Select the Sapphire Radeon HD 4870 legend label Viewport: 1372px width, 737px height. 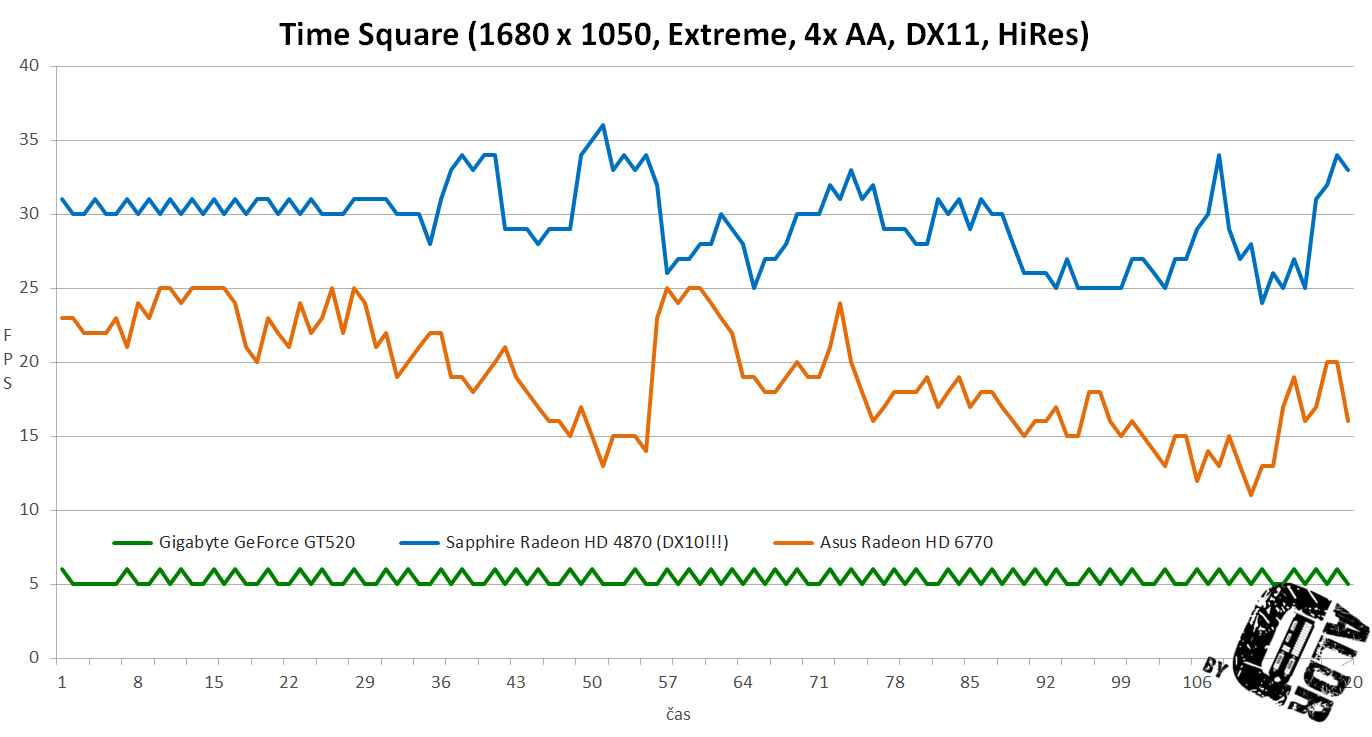coord(587,543)
